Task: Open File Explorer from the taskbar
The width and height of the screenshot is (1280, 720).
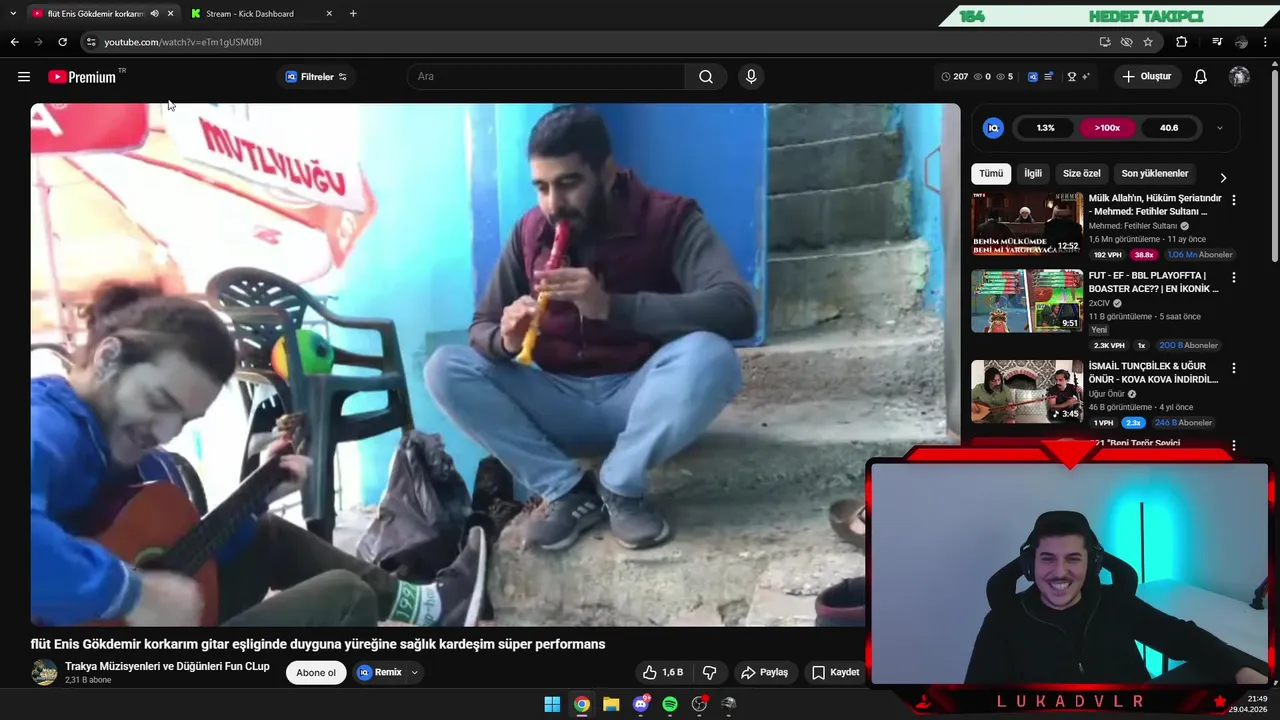Action: [611, 704]
